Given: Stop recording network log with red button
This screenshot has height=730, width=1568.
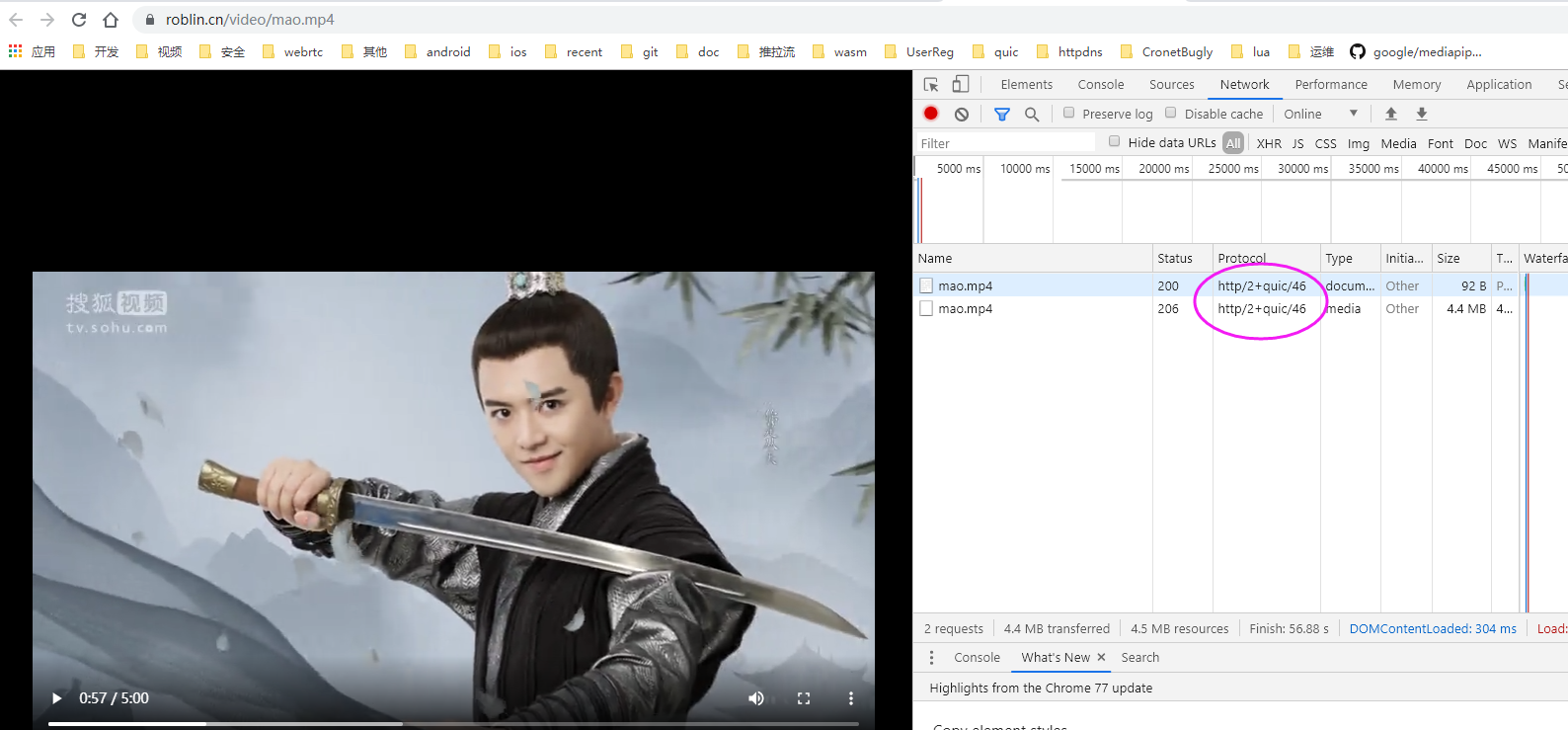Looking at the screenshot, I should pyautogui.click(x=930, y=114).
